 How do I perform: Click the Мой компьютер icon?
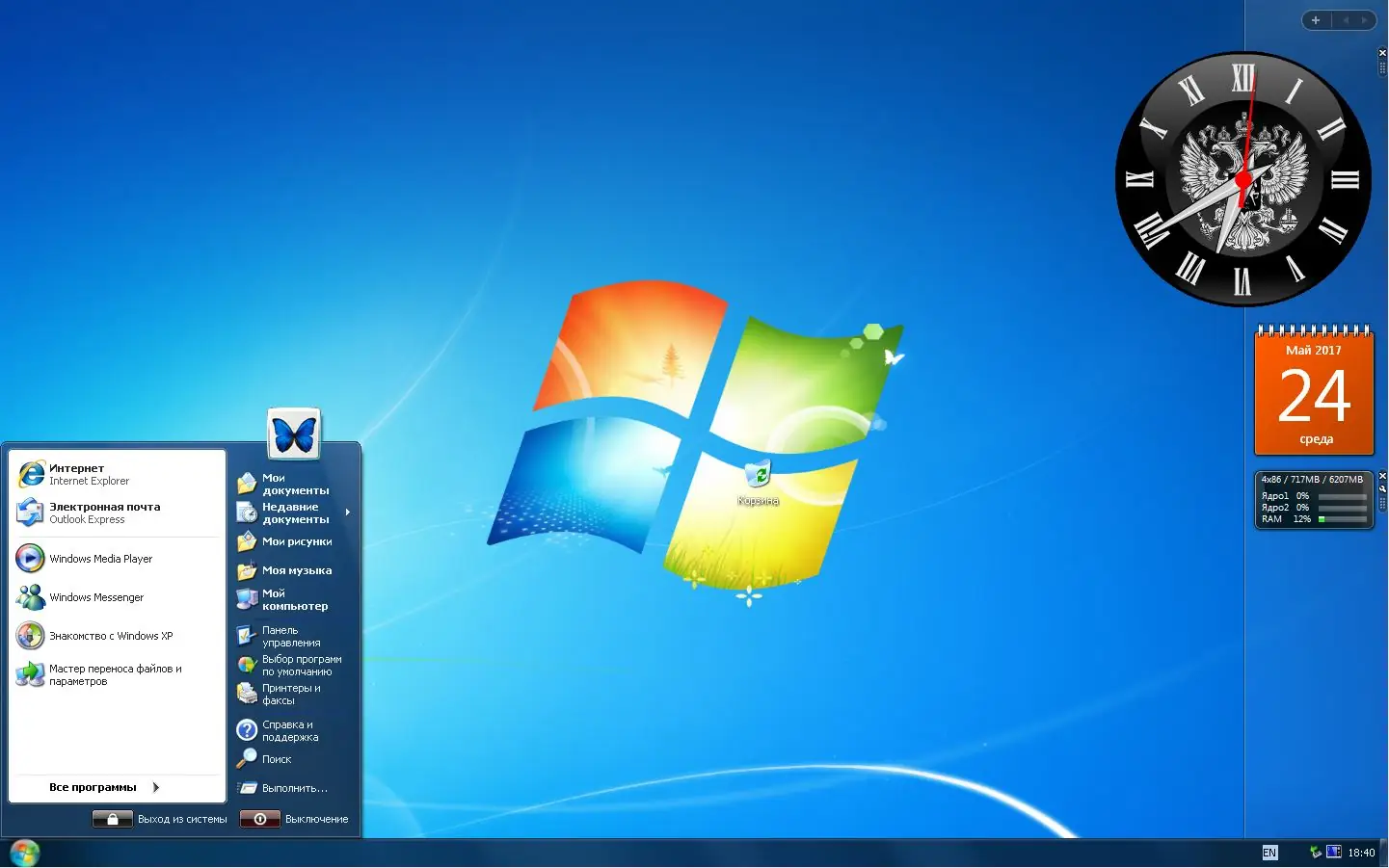pyautogui.click(x=247, y=599)
